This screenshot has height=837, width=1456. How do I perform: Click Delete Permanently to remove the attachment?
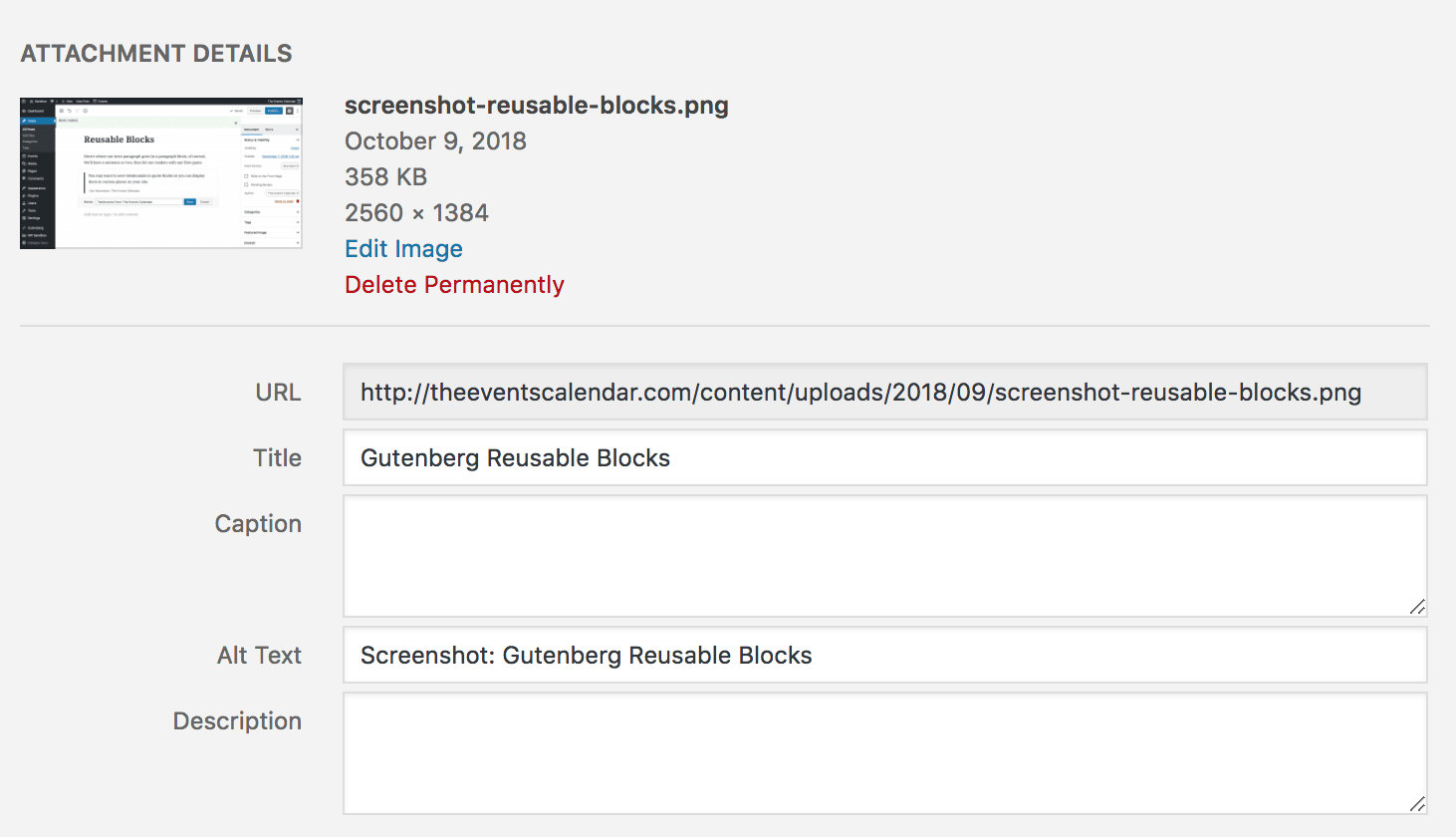(454, 285)
